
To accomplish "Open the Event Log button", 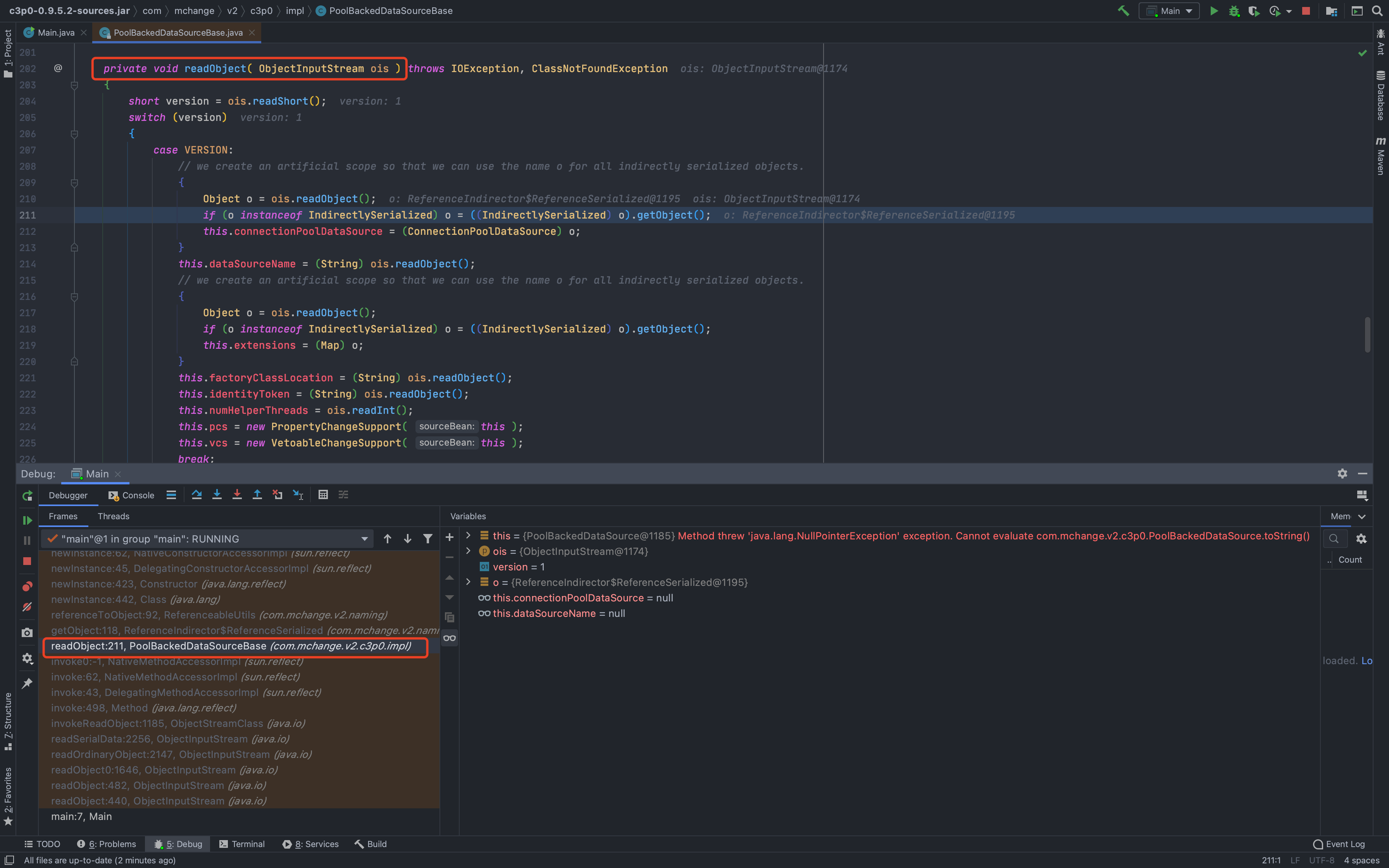I will pyautogui.click(x=1339, y=844).
